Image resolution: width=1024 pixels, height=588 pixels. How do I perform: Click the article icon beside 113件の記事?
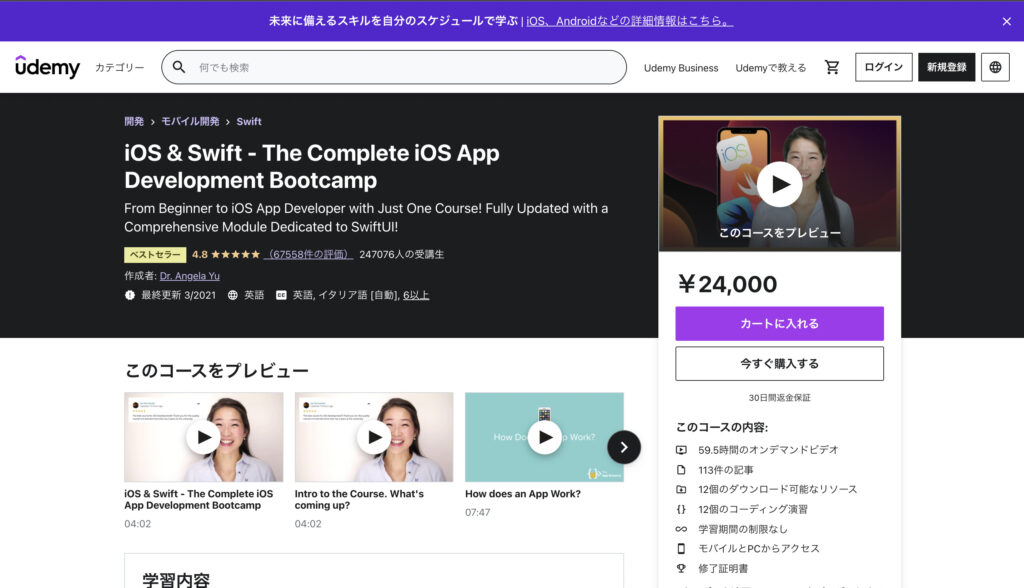click(x=681, y=470)
